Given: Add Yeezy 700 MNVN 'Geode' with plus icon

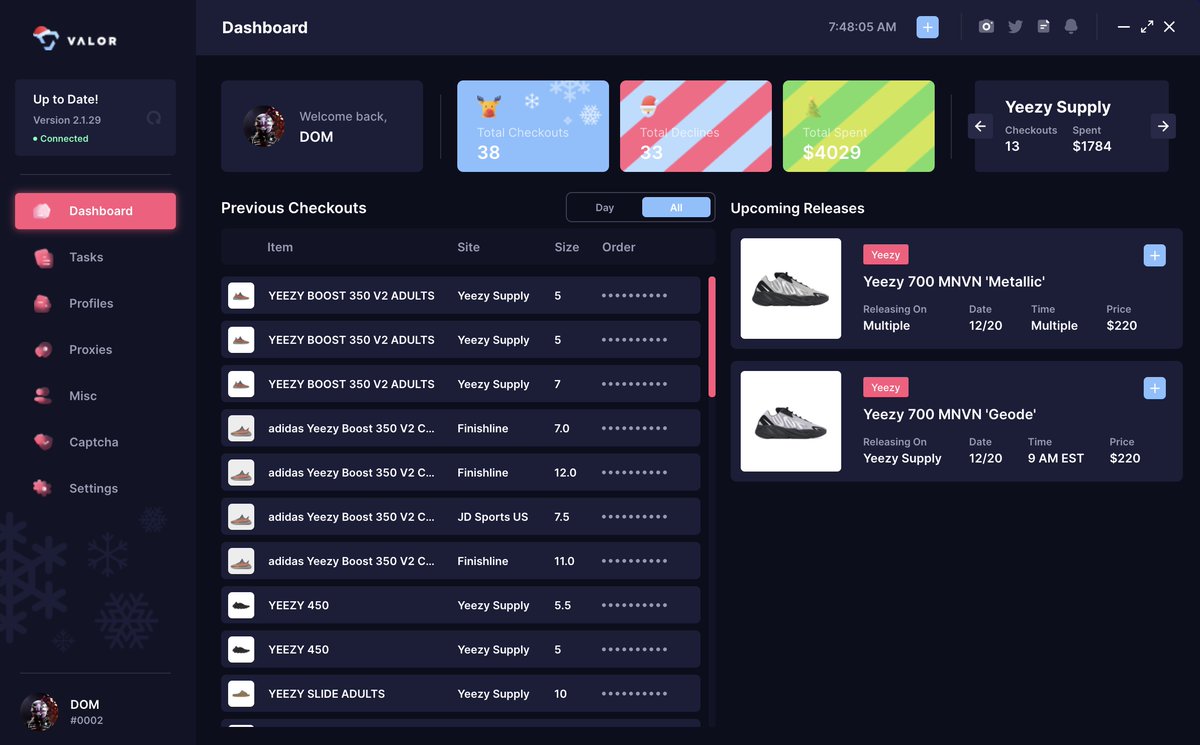Looking at the screenshot, I should [1154, 388].
